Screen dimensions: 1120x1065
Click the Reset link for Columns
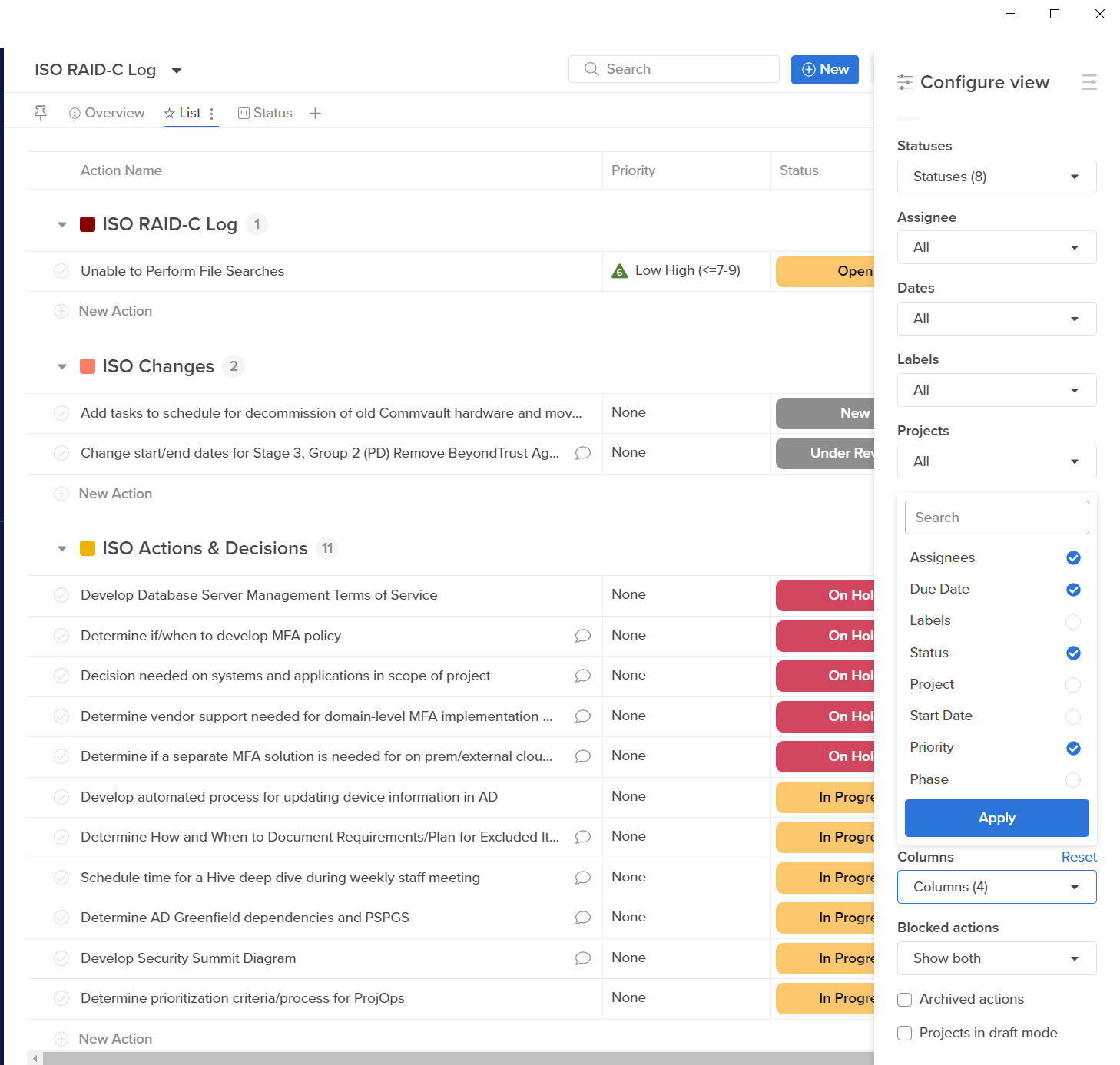click(x=1079, y=857)
